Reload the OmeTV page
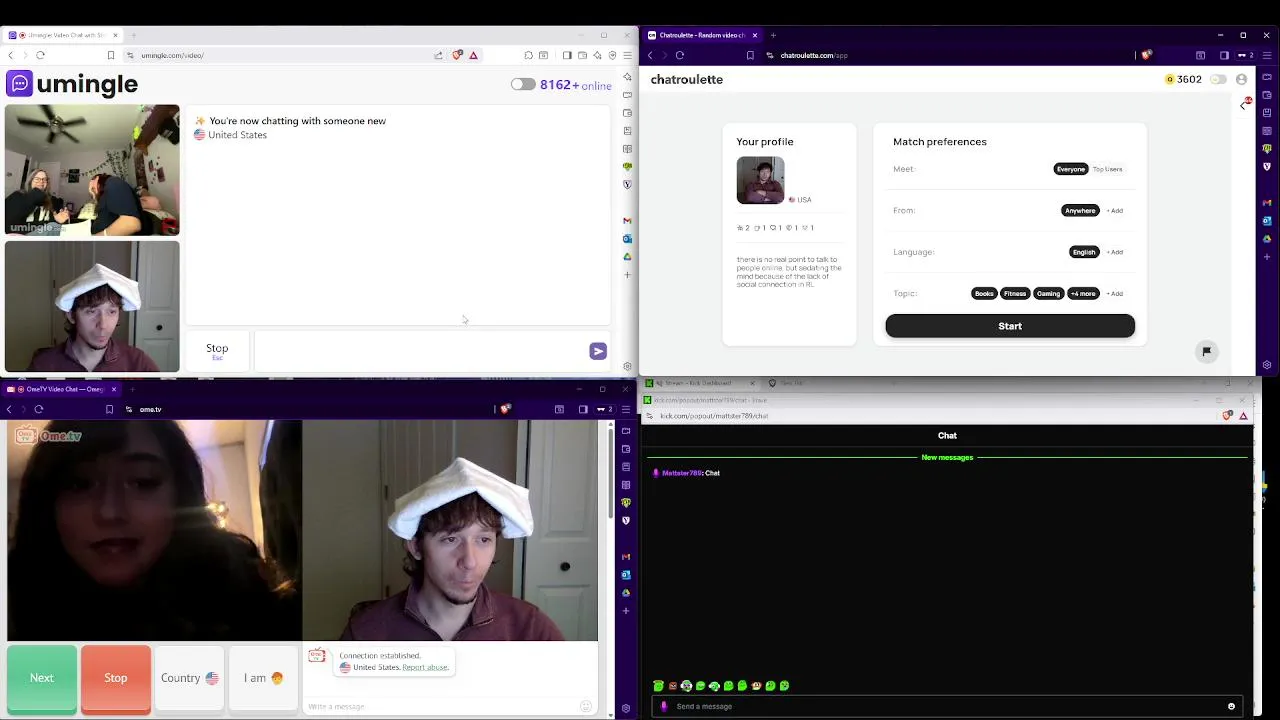1280x720 pixels. coord(39,409)
